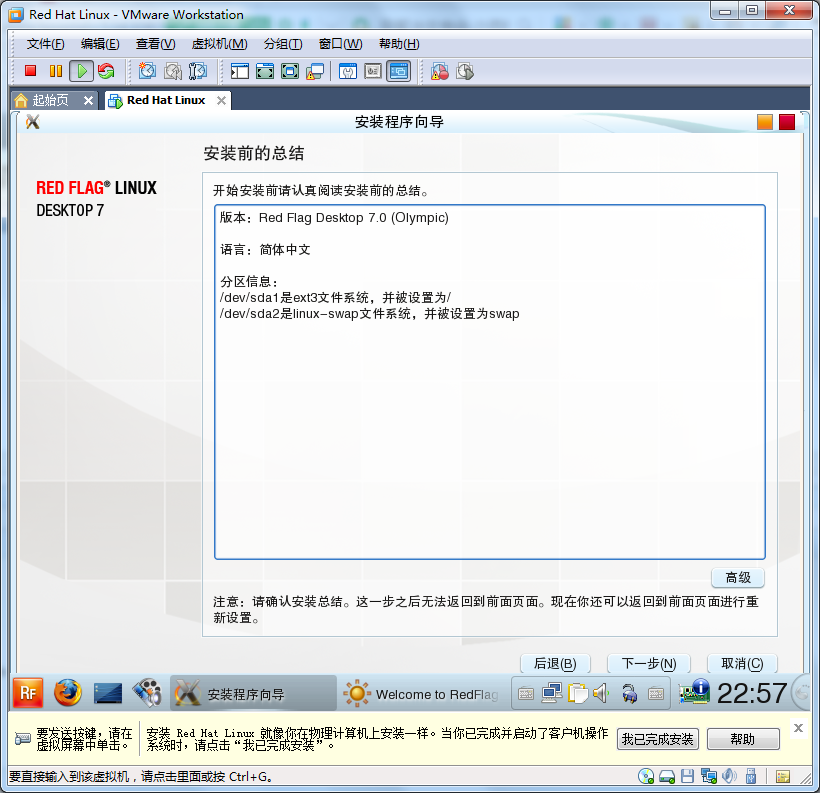The image size is (820, 793).
Task: Select the highlighted console view icon
Action: coord(398,71)
